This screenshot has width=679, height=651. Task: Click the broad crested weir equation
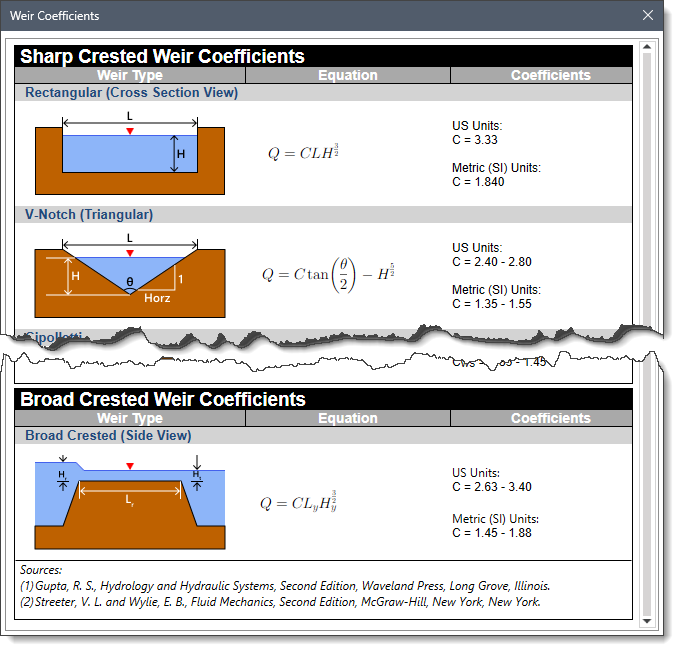298,502
